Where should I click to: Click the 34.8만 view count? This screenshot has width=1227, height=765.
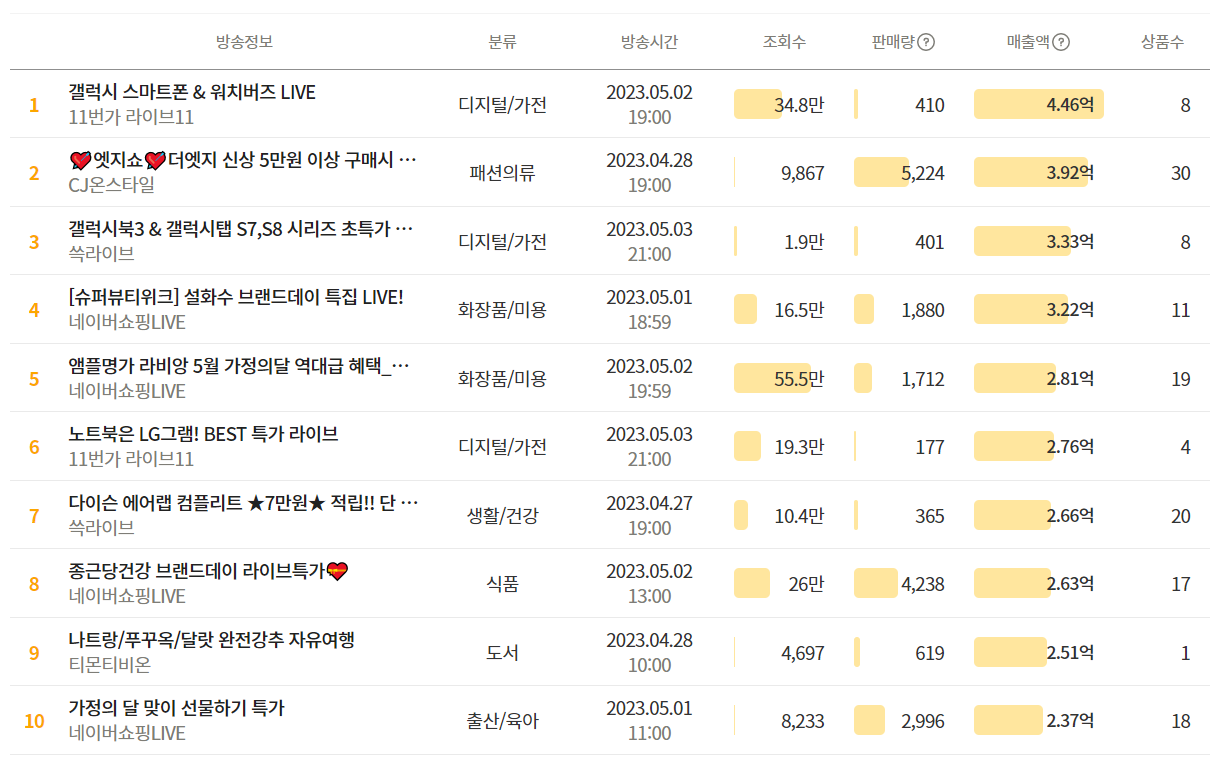799,105
